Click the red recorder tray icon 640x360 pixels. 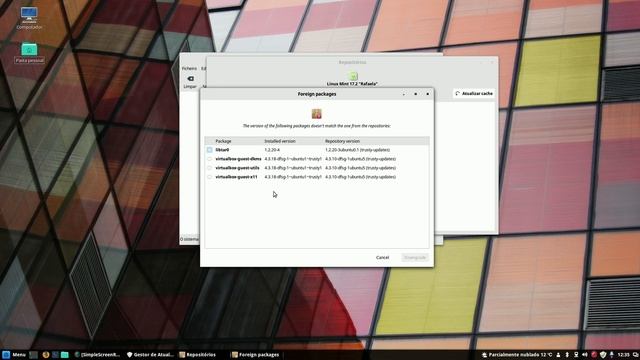pyautogui.click(x=594, y=355)
